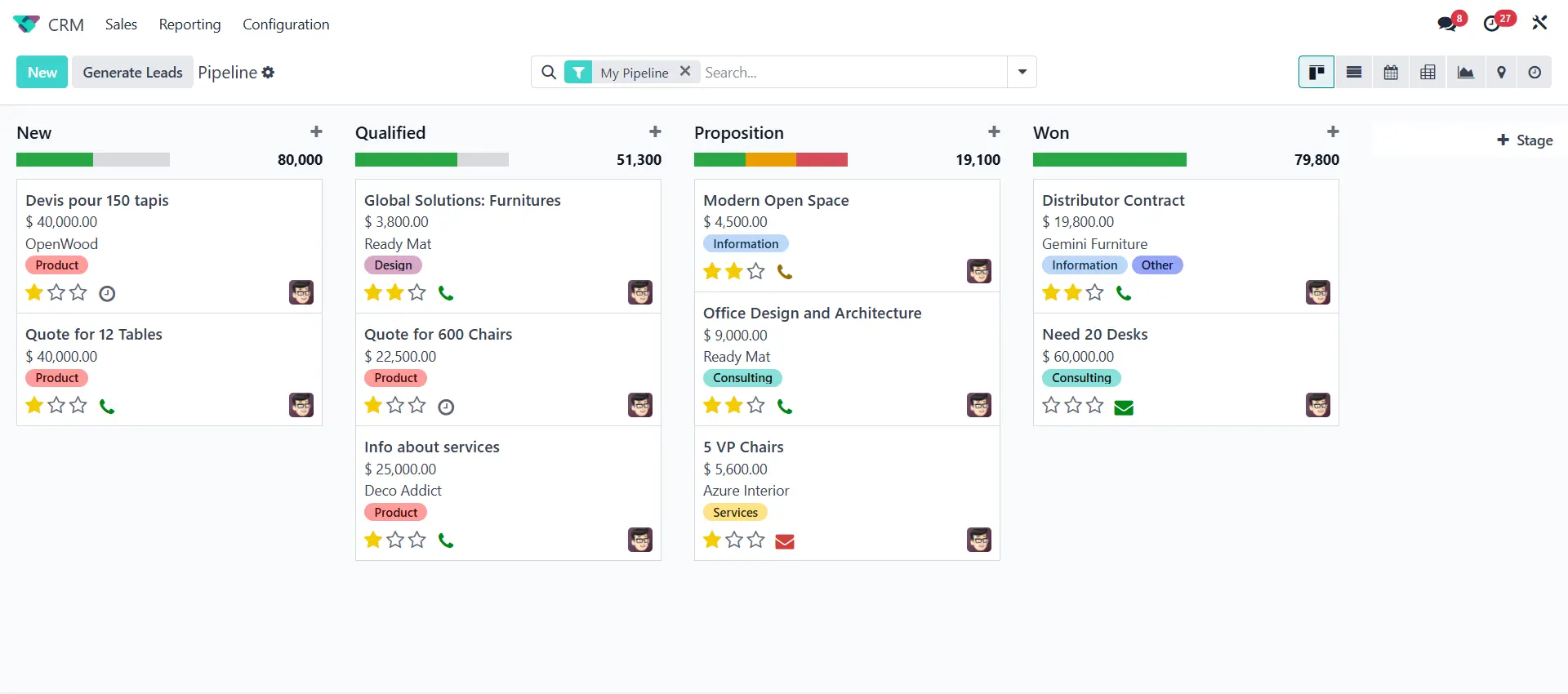
Task: Switch to Graph view
Action: click(1465, 72)
